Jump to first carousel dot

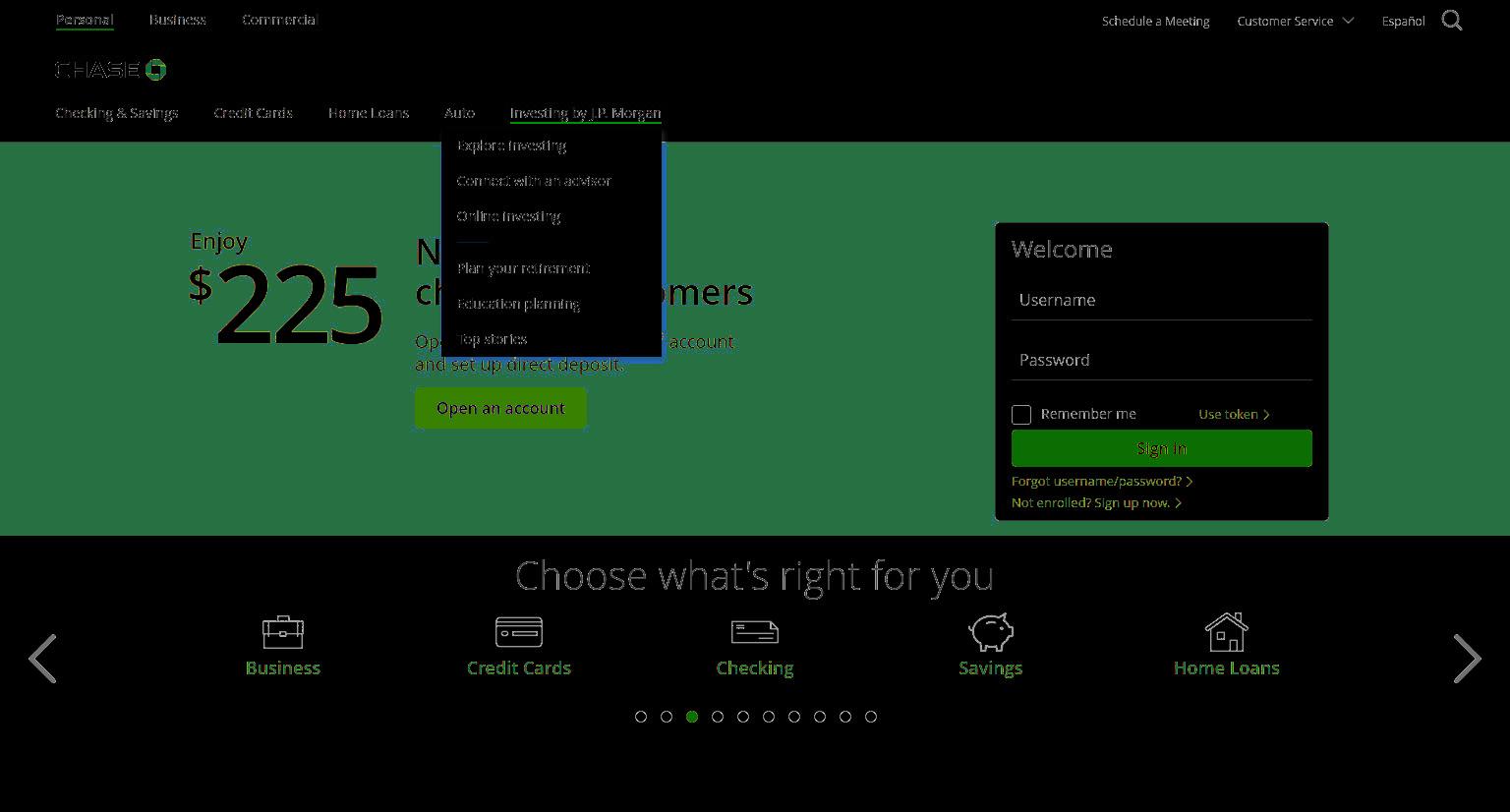[x=641, y=717]
